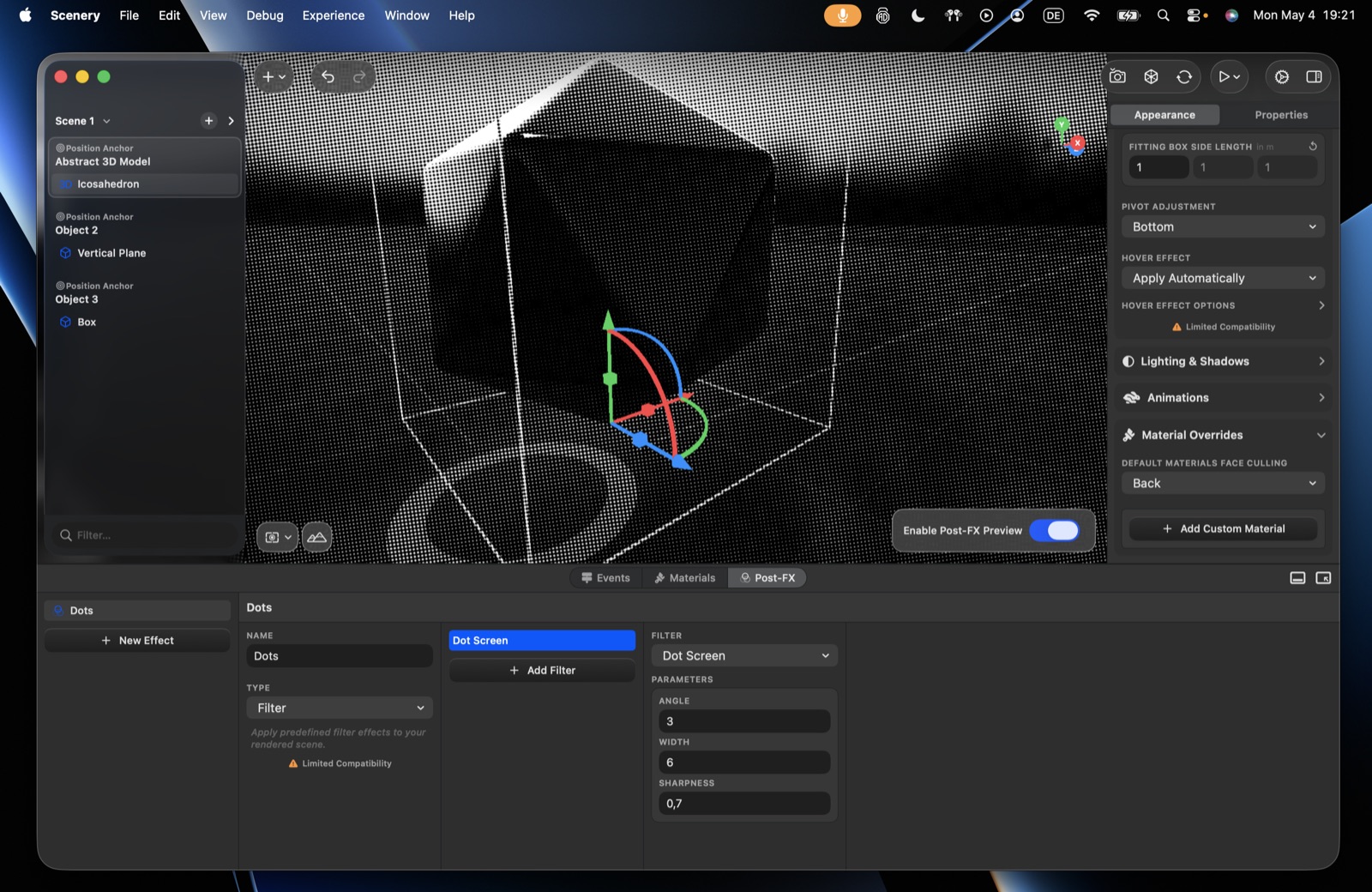Take a viewport snapshot with camera icon
Image resolution: width=1372 pixels, height=892 pixels.
point(1117,77)
